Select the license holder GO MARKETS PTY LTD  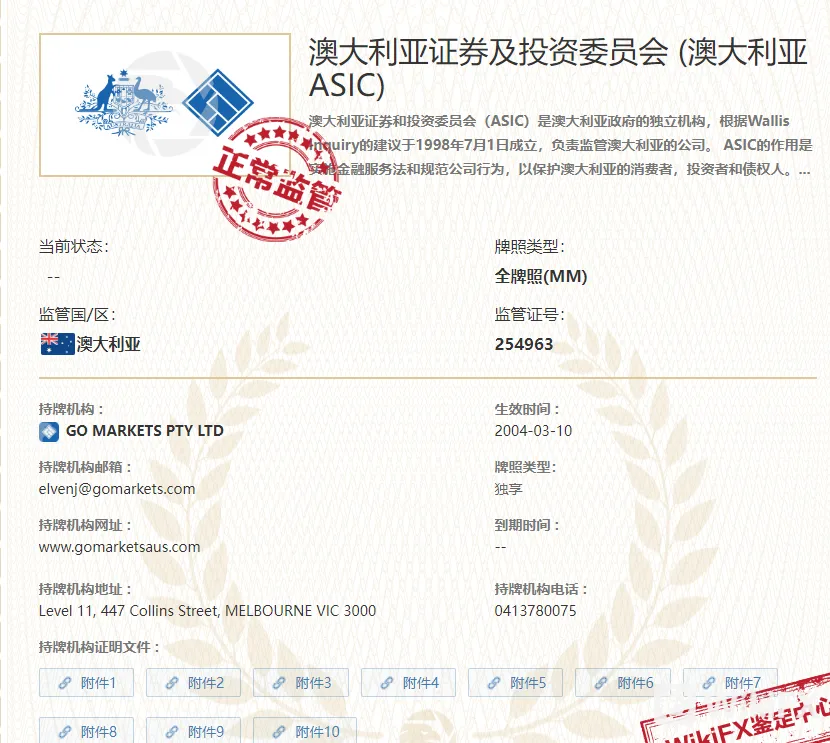coord(145,431)
